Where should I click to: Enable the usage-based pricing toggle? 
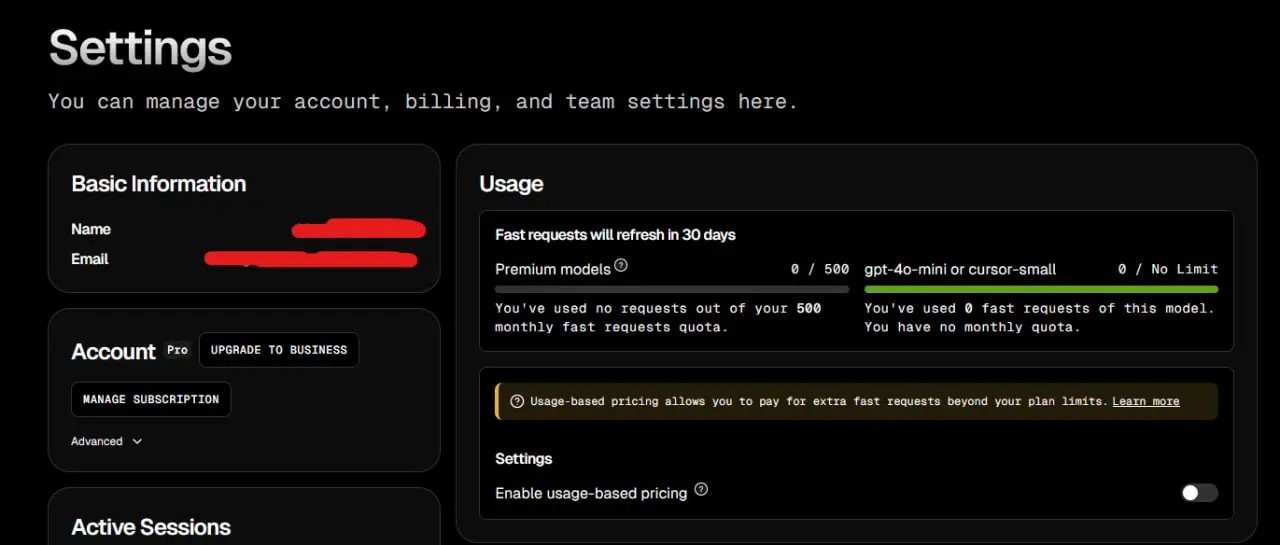1199,492
